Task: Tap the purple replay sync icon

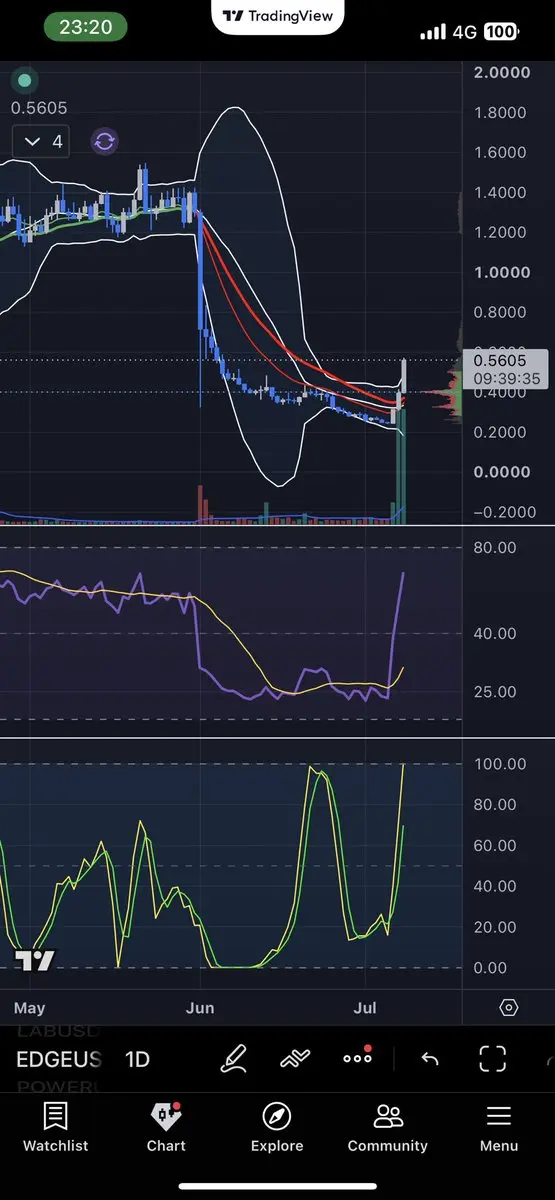Action: click(x=105, y=142)
